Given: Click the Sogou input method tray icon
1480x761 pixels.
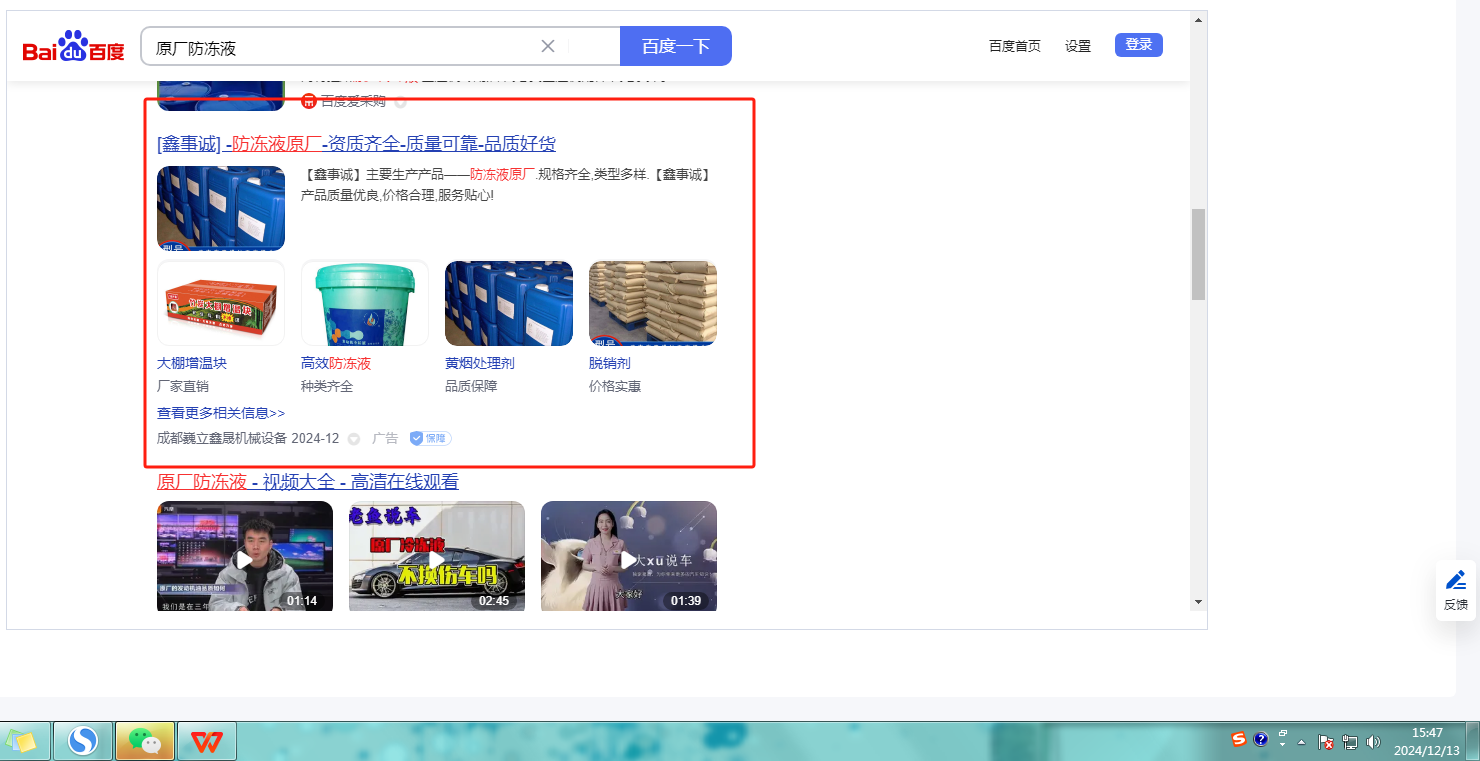Looking at the screenshot, I should click(1239, 740).
